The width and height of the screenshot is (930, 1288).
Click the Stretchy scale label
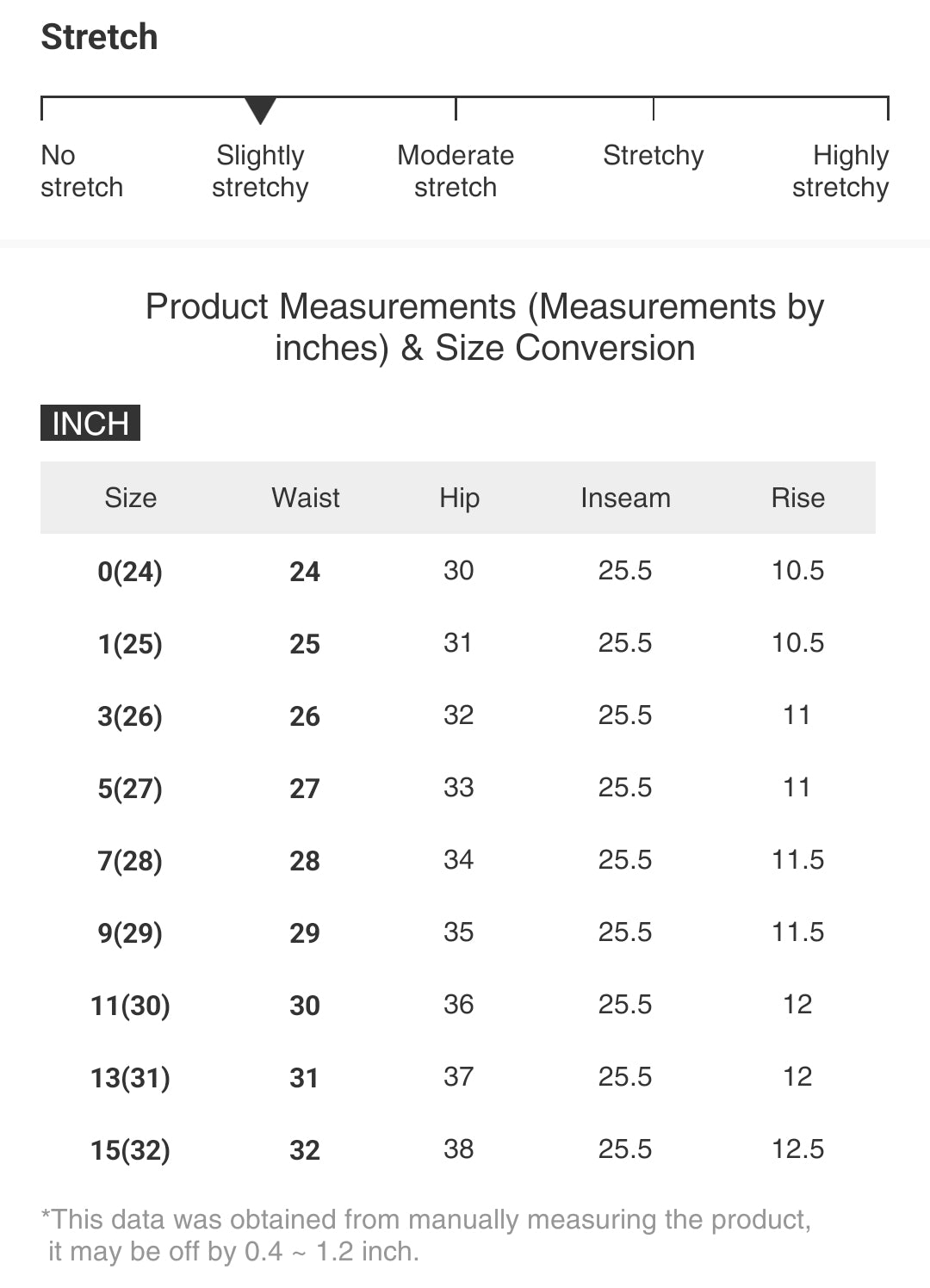(653, 156)
